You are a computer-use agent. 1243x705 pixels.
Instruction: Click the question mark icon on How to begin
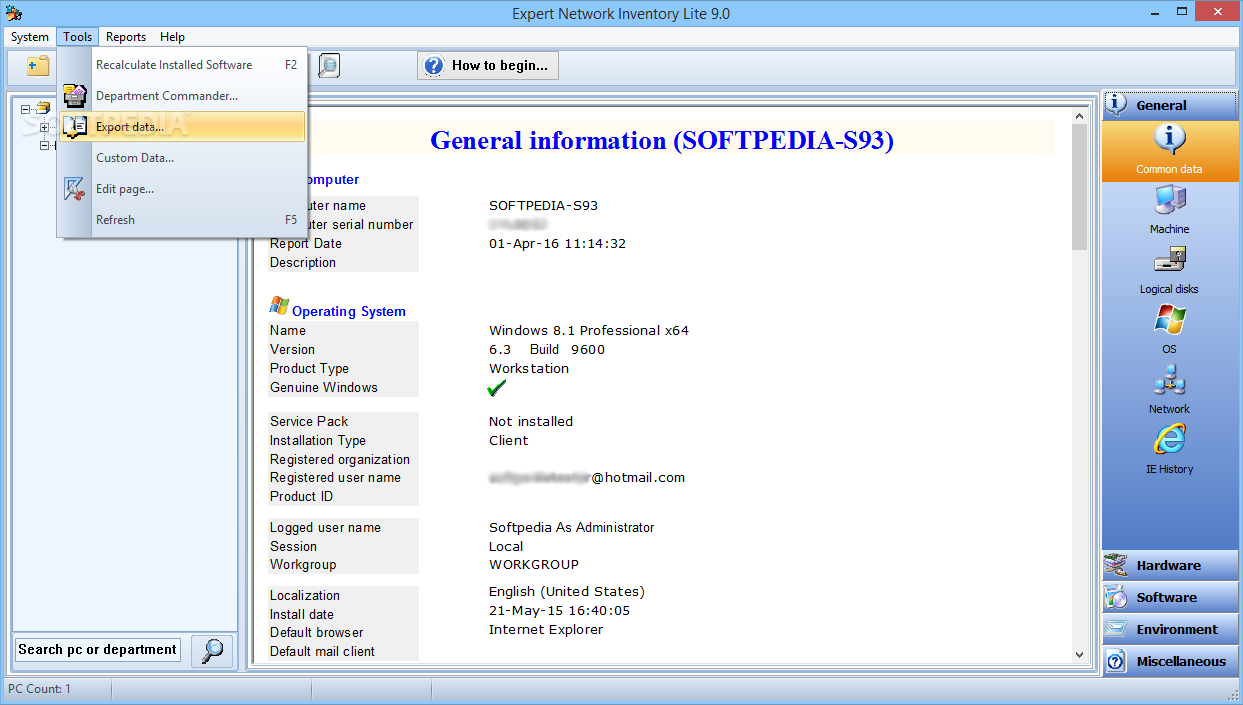tap(434, 66)
